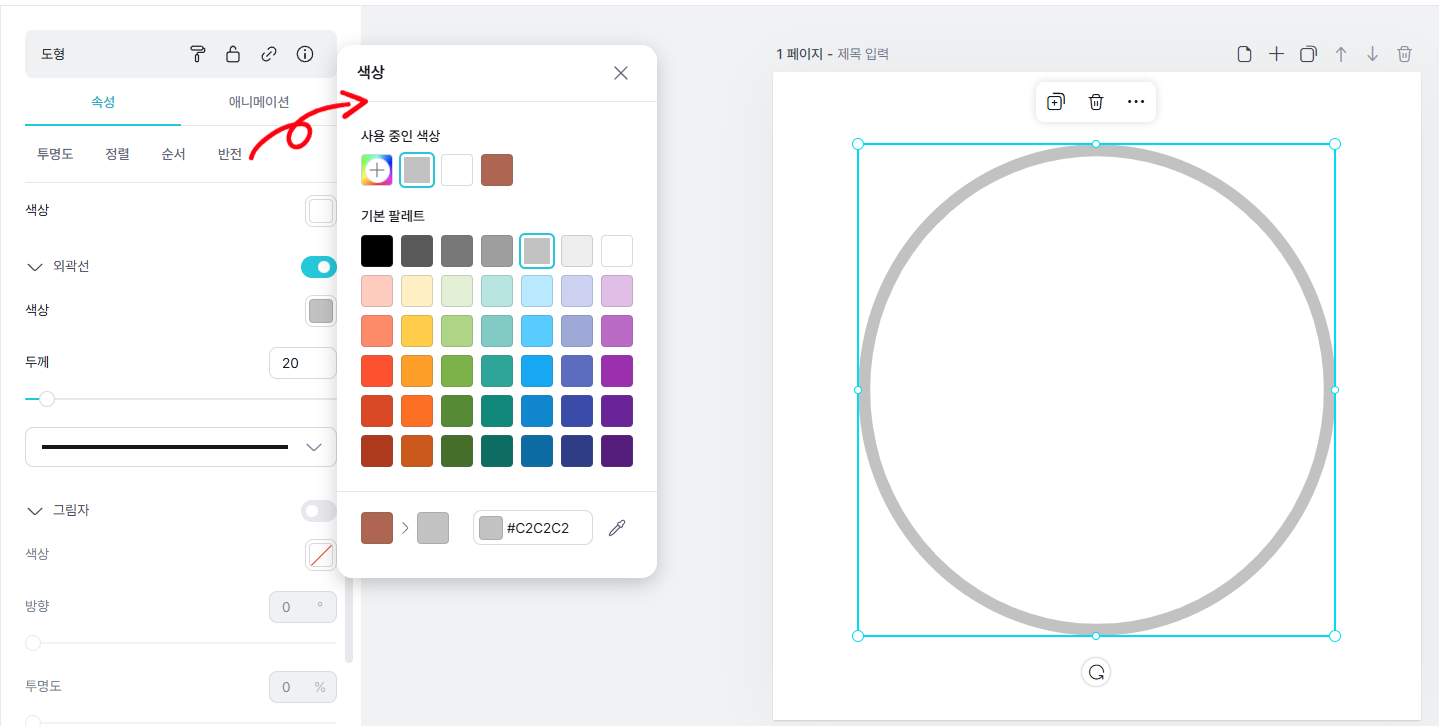Choose dark purple bottom-row palette swatch
This screenshot has height=726, width=1439.
617,451
